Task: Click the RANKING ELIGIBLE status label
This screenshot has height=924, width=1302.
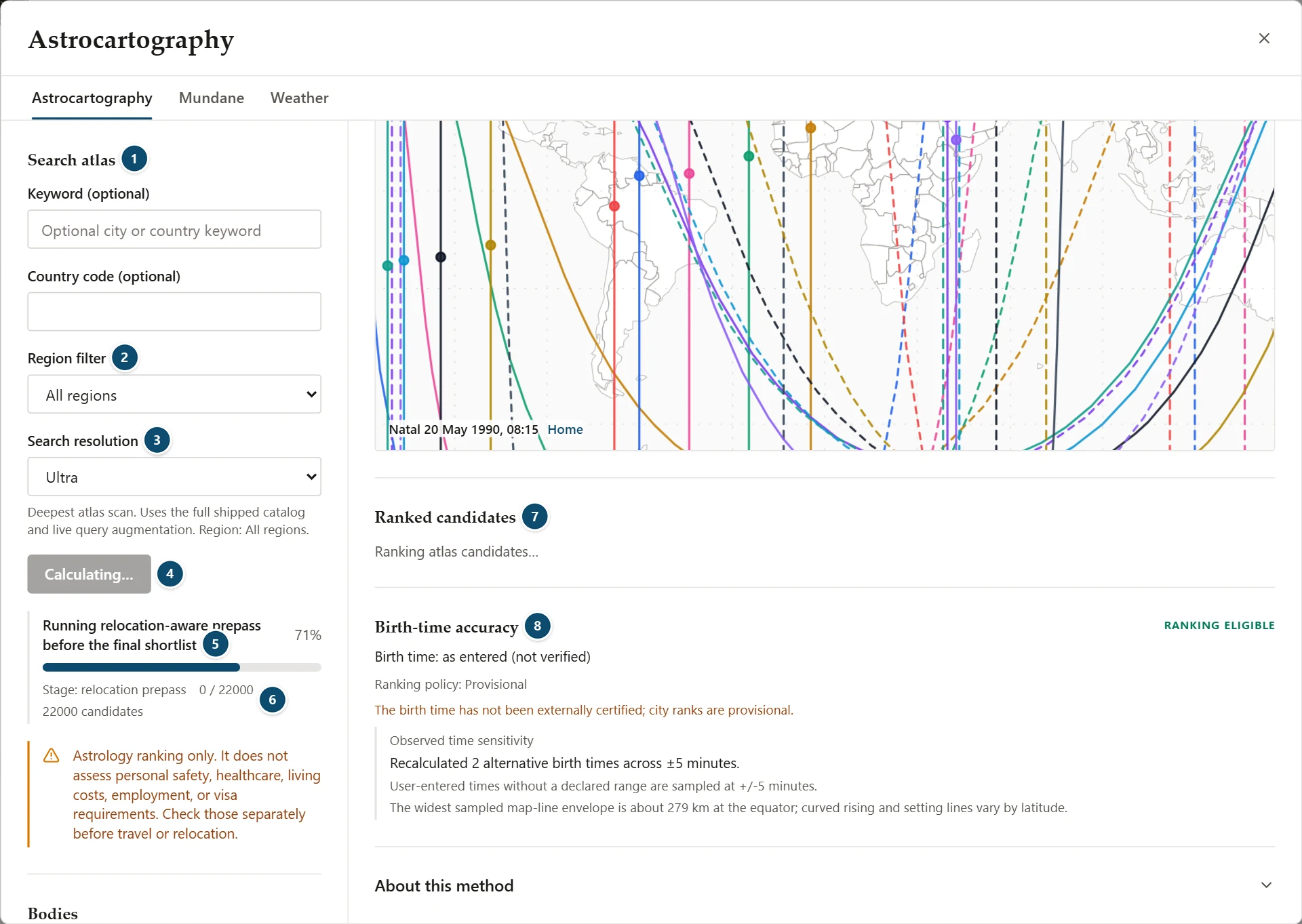Action: [1219, 625]
